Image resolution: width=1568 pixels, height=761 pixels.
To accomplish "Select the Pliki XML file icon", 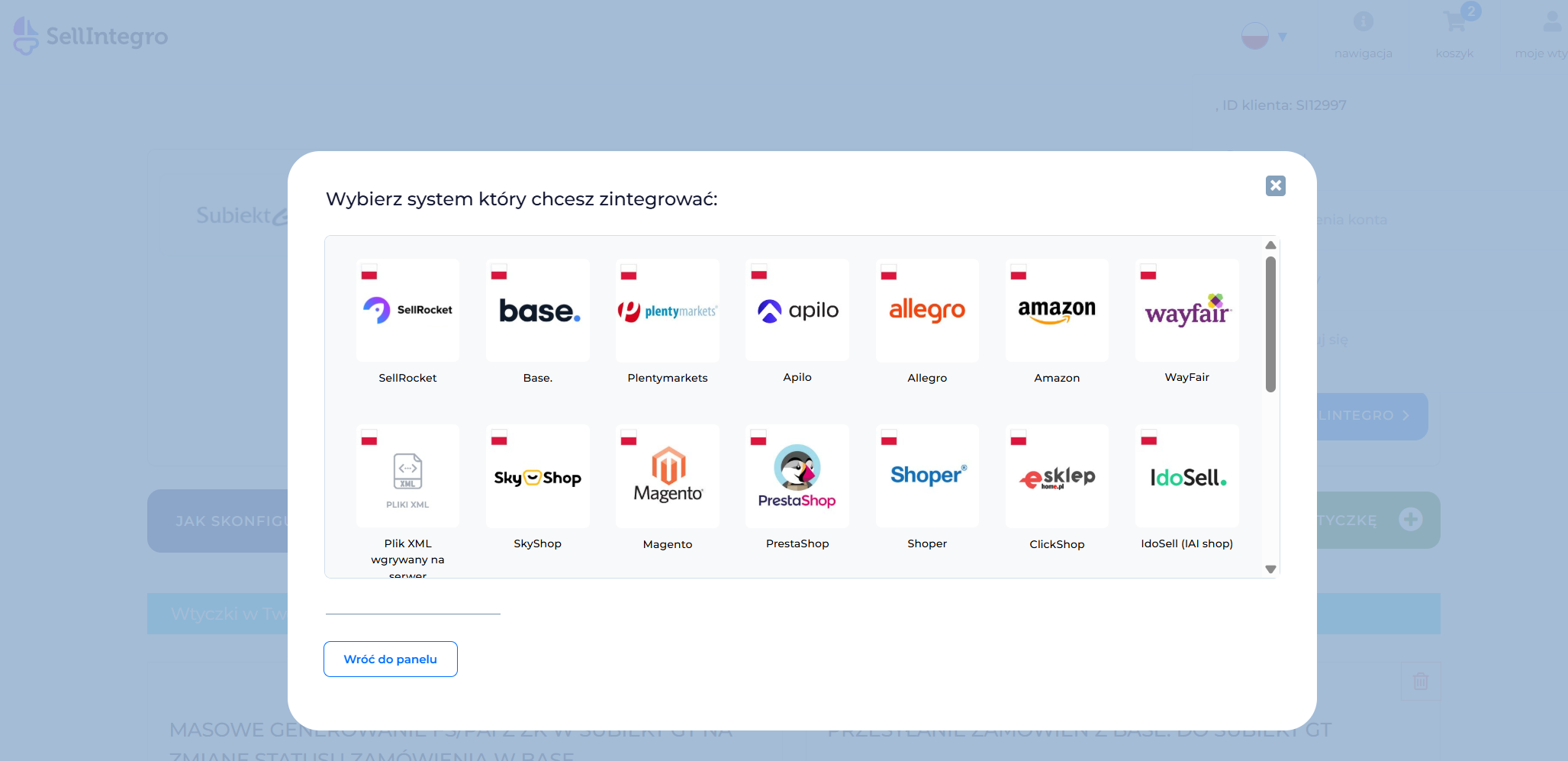I will (x=407, y=476).
